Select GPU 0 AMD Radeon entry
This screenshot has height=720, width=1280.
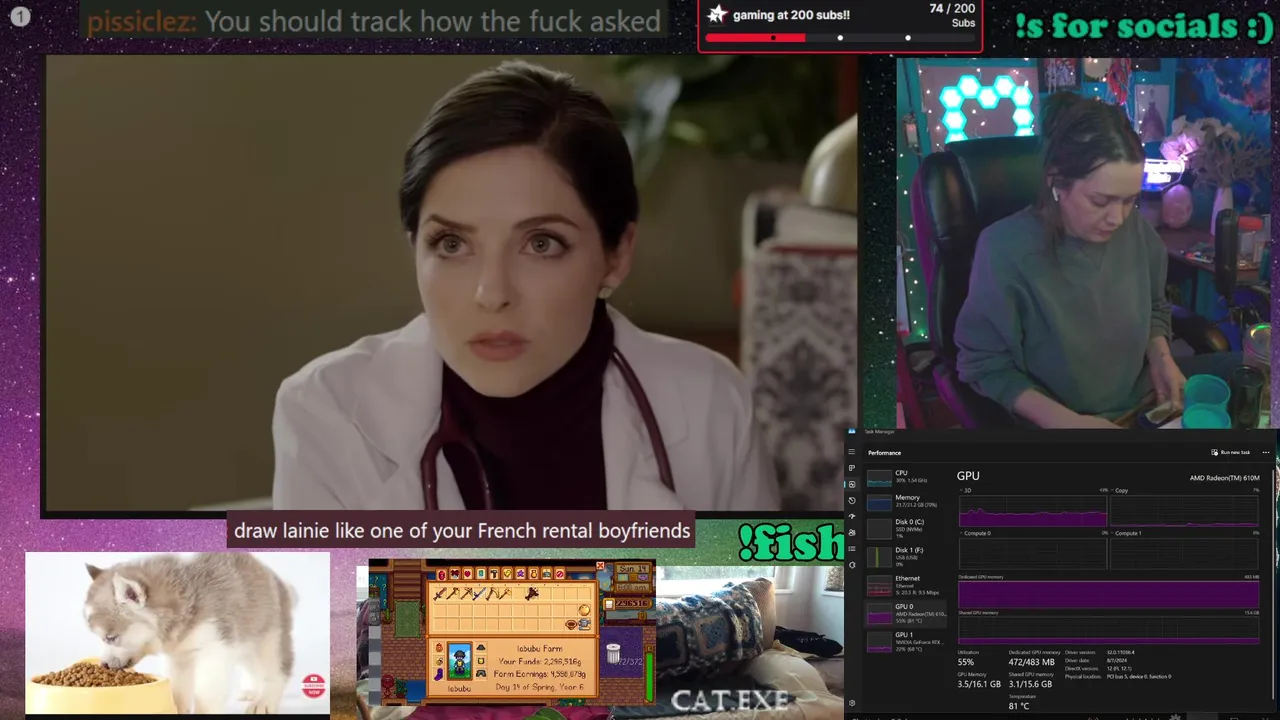905,613
